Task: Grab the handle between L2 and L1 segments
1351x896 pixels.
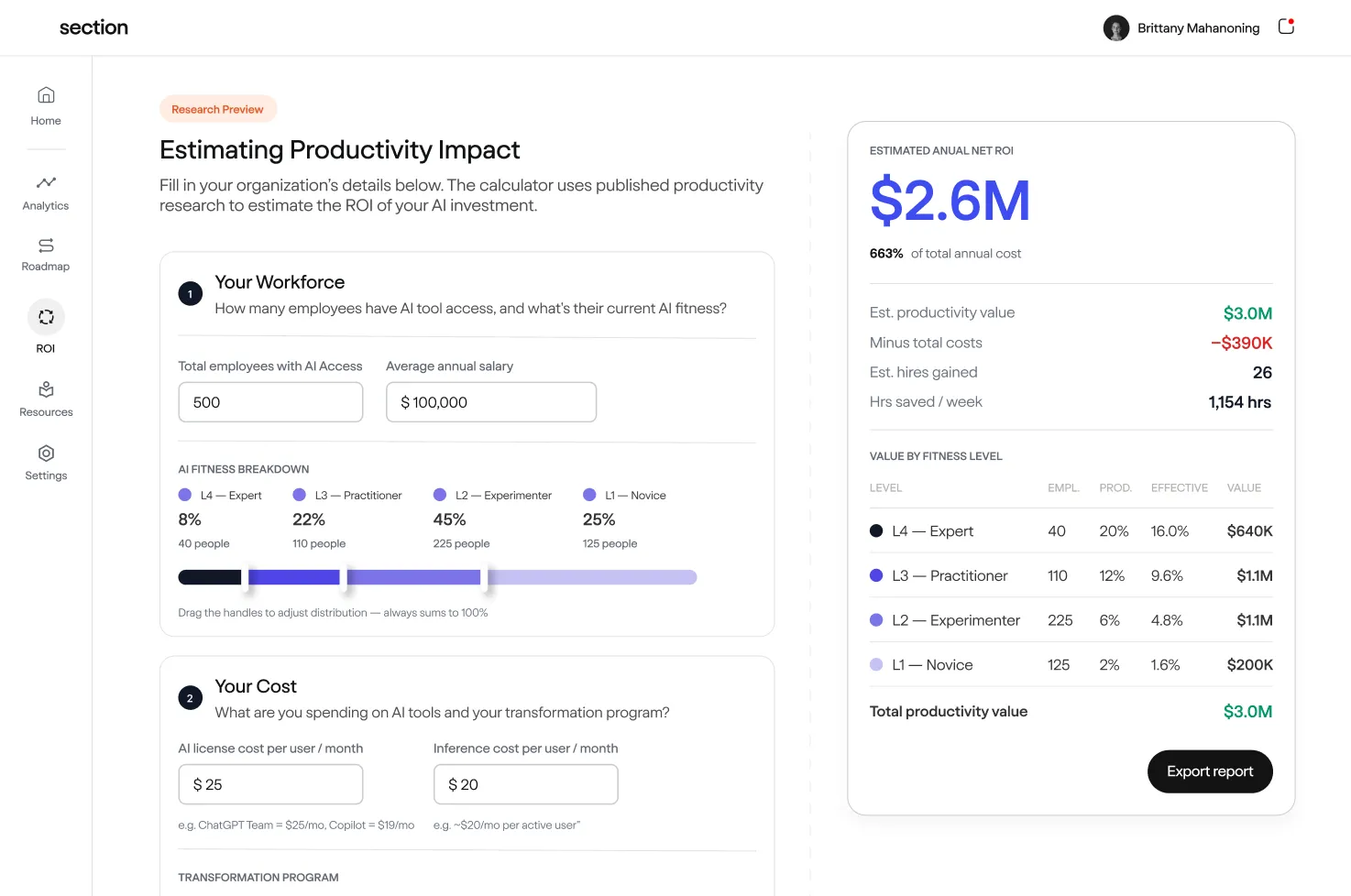Action: (x=485, y=577)
